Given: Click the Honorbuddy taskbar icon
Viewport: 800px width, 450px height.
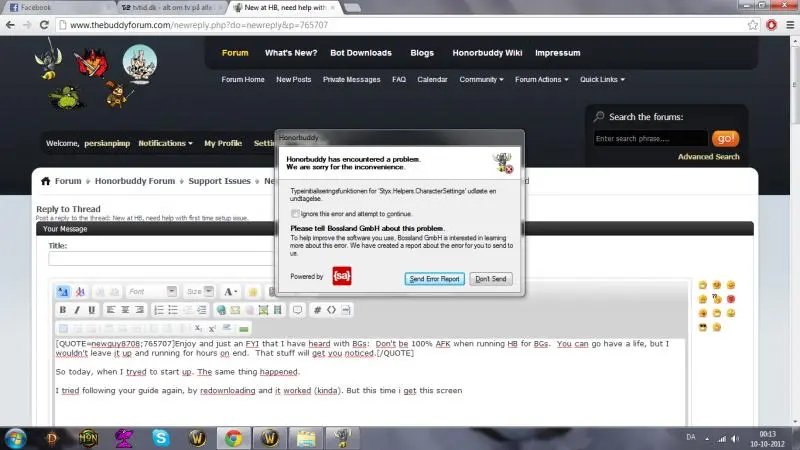Looking at the screenshot, I should click(x=342, y=438).
